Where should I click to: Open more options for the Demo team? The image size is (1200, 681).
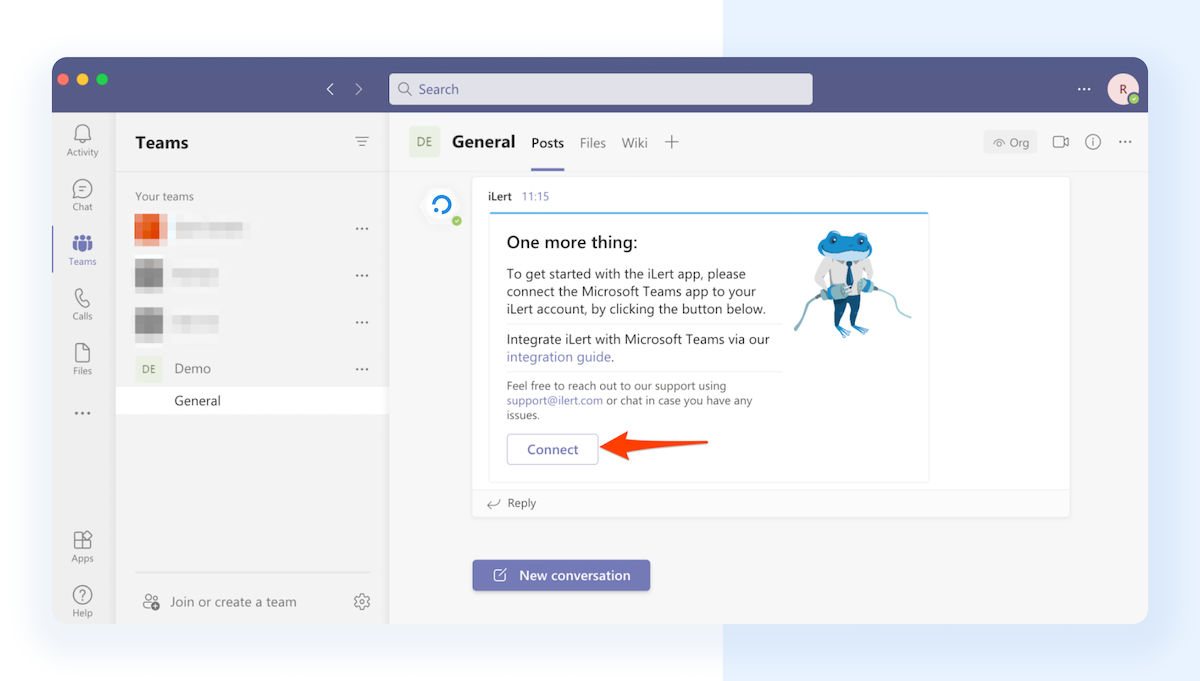(361, 368)
